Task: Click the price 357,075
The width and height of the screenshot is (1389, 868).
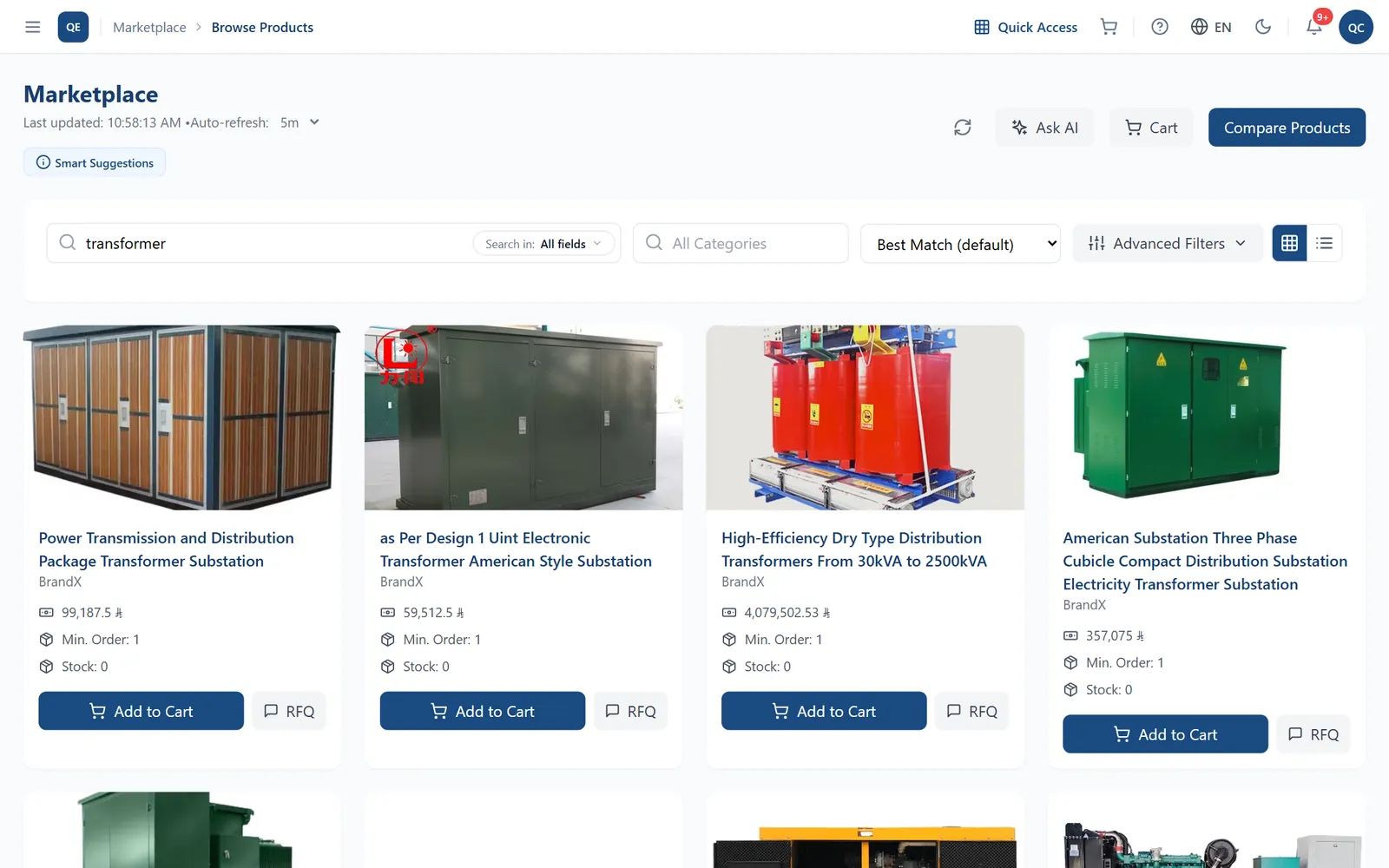Action: 1115,635
